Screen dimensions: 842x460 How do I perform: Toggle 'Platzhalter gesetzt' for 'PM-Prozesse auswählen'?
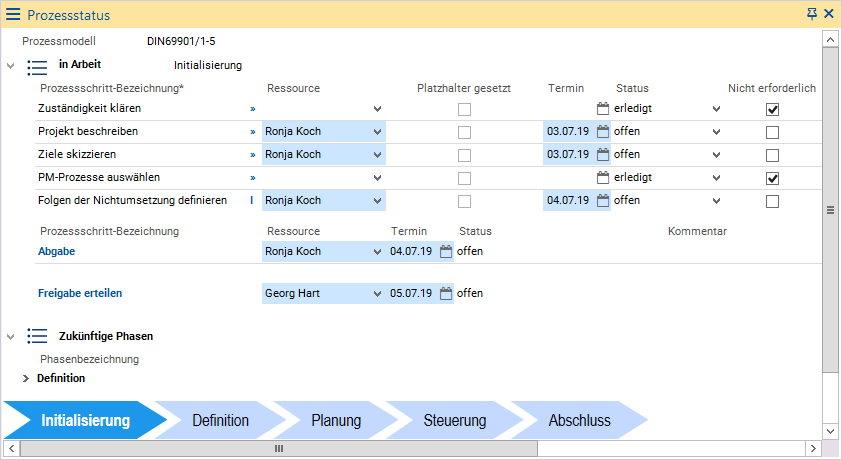point(464,178)
